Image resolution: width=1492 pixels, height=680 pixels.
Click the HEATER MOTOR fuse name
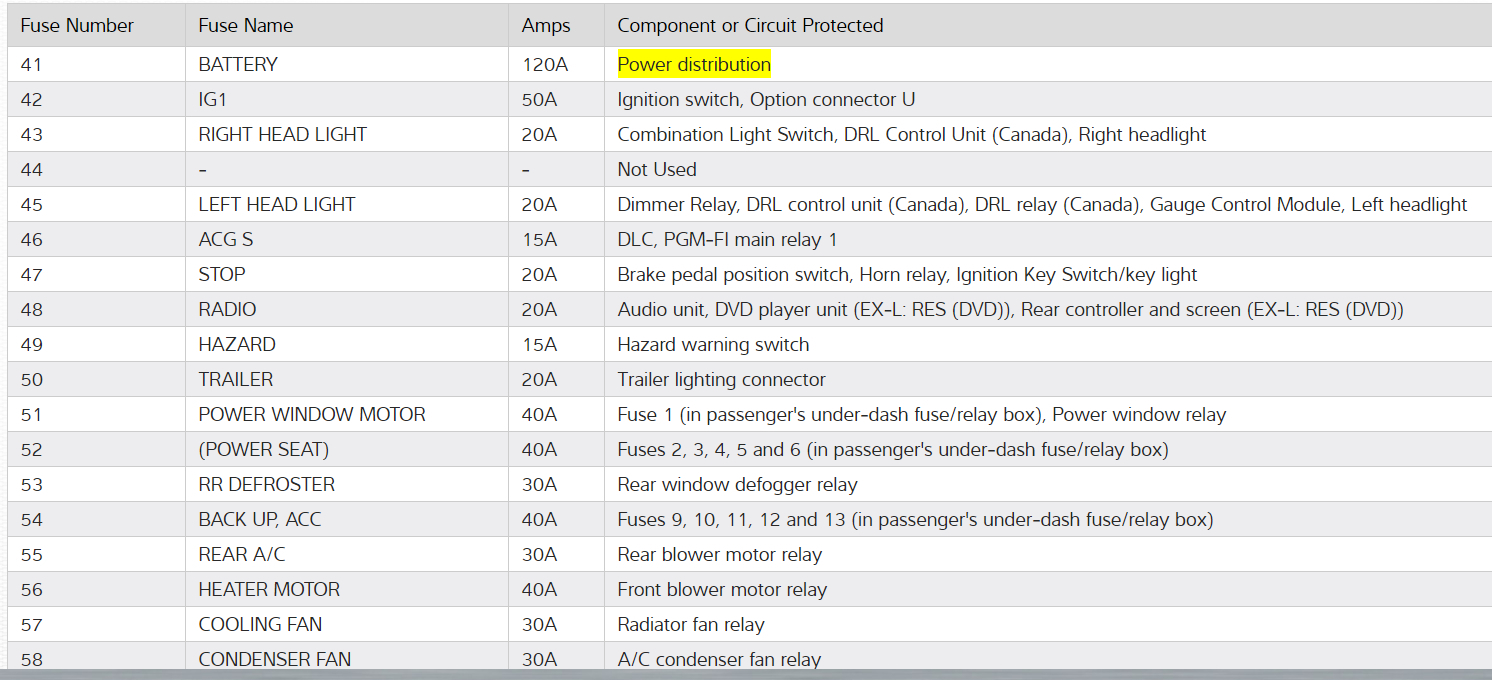click(x=269, y=590)
